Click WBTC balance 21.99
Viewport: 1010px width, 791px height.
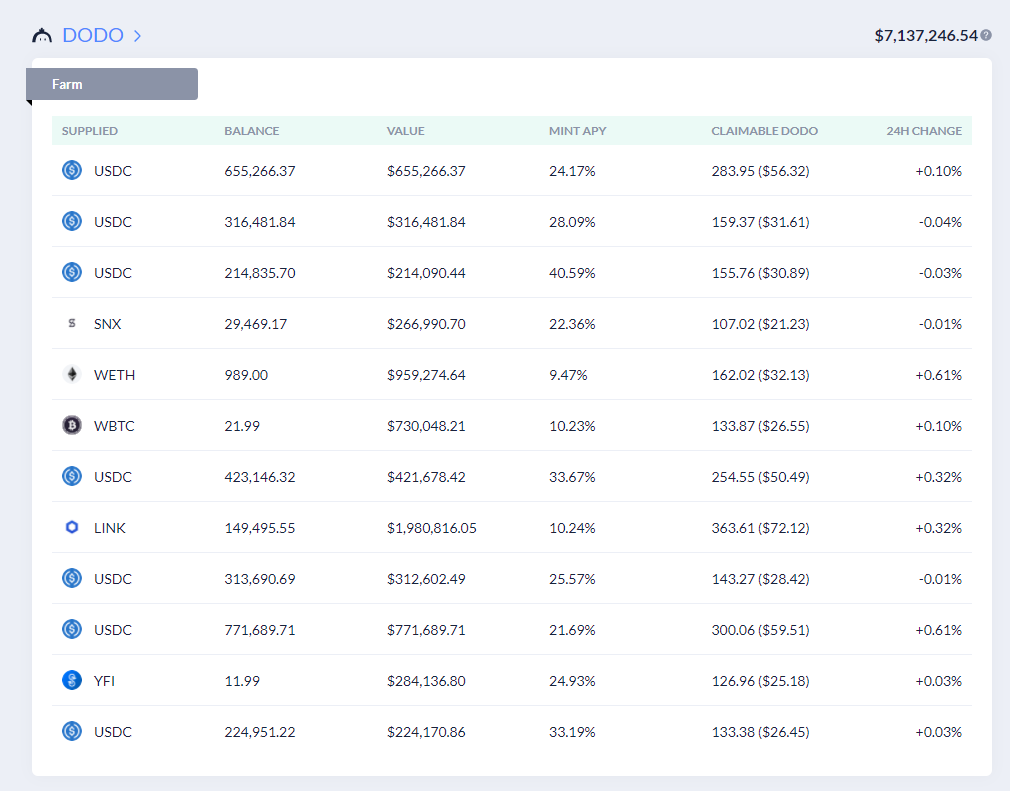pos(242,426)
